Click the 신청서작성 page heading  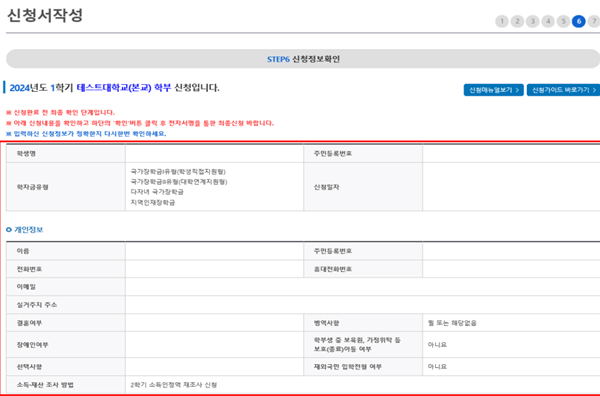45,16
